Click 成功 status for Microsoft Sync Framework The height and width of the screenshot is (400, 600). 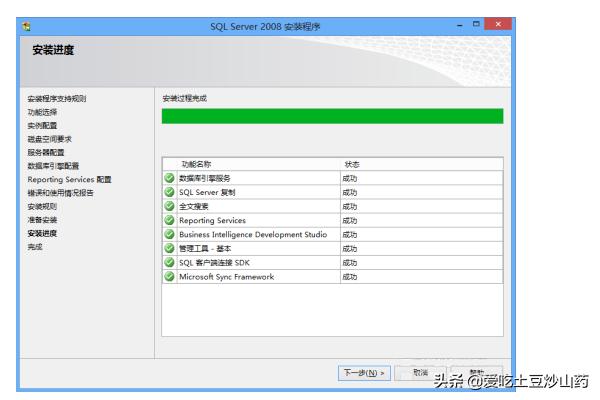pyautogui.click(x=349, y=277)
